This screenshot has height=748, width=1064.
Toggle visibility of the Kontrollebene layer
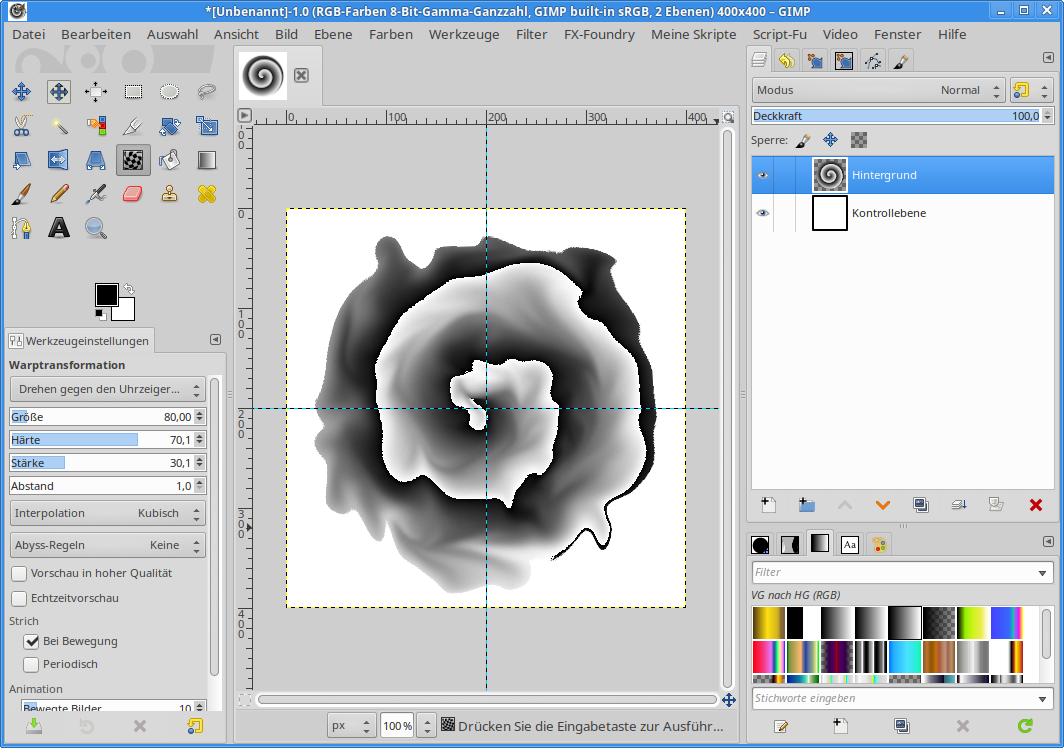click(763, 213)
